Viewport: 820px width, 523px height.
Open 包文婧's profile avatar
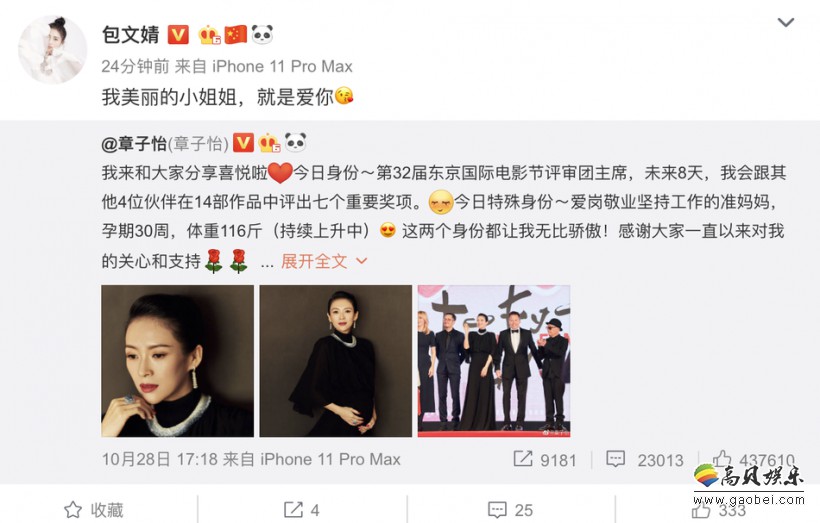(x=52, y=50)
